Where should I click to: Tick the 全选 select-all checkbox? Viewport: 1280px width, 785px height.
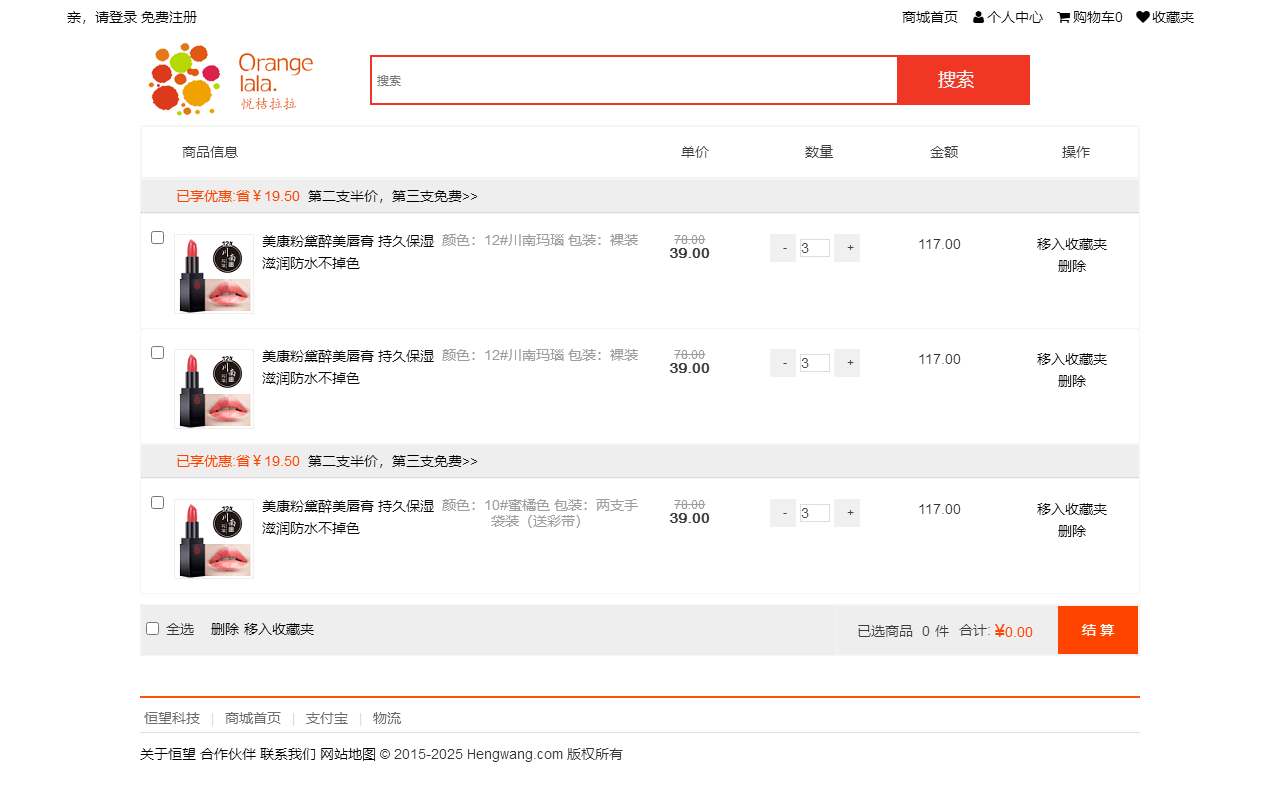pos(153,629)
